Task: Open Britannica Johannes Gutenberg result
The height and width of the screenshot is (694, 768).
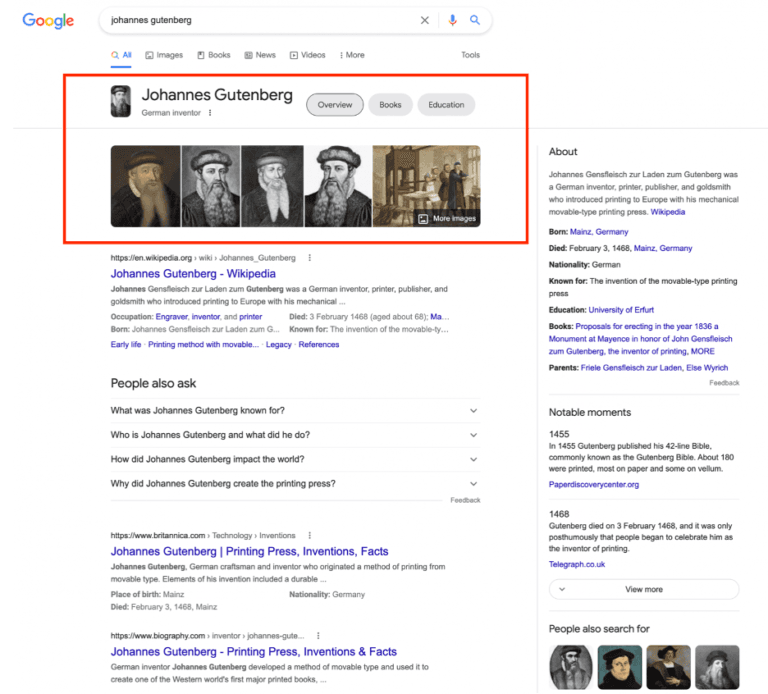Action: pos(249,551)
